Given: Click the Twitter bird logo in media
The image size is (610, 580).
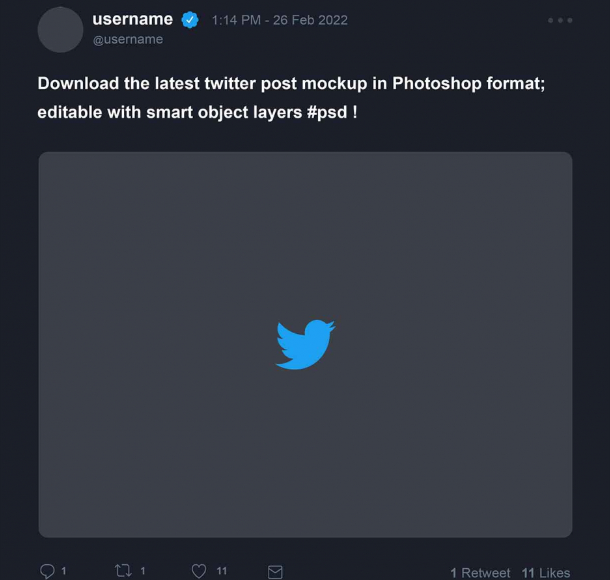Looking at the screenshot, I should (305, 345).
